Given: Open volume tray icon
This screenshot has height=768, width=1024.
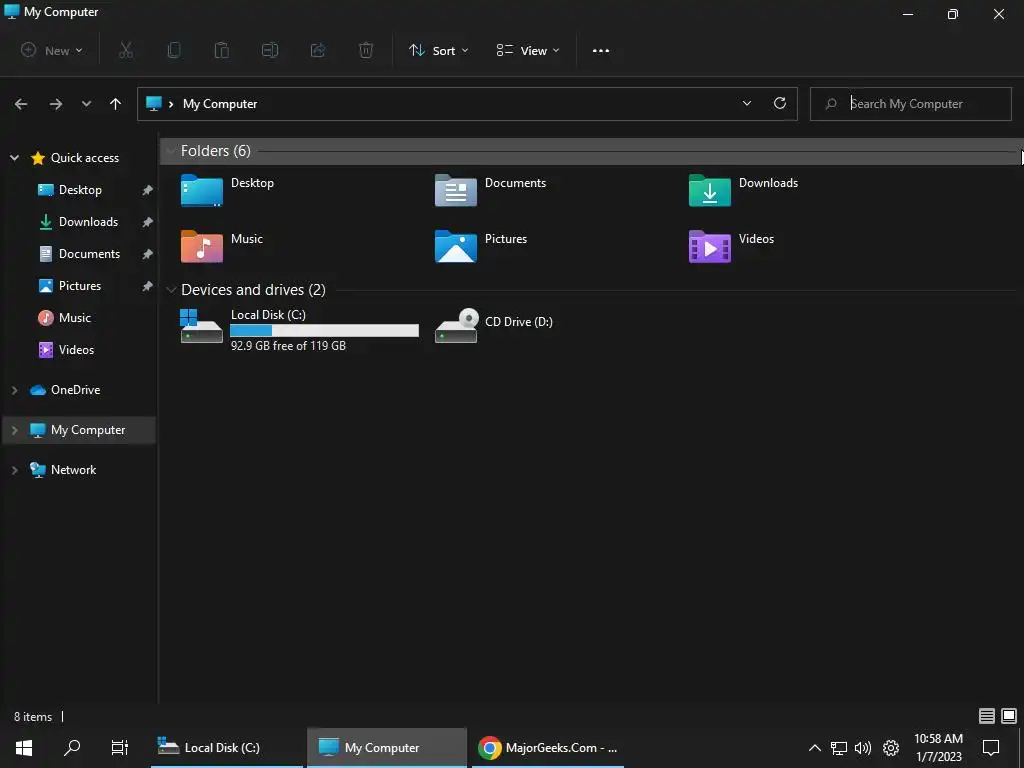Looking at the screenshot, I should [863, 748].
